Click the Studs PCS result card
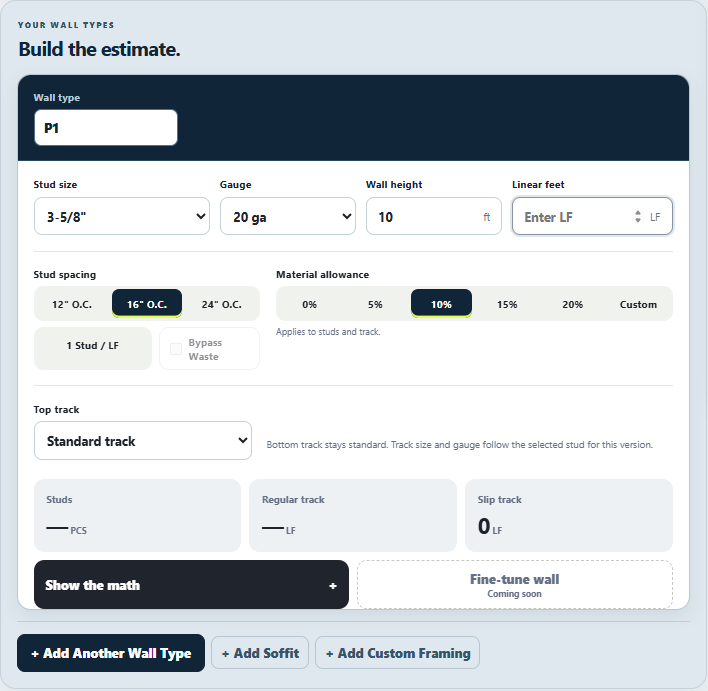This screenshot has width=708, height=691. click(x=138, y=515)
